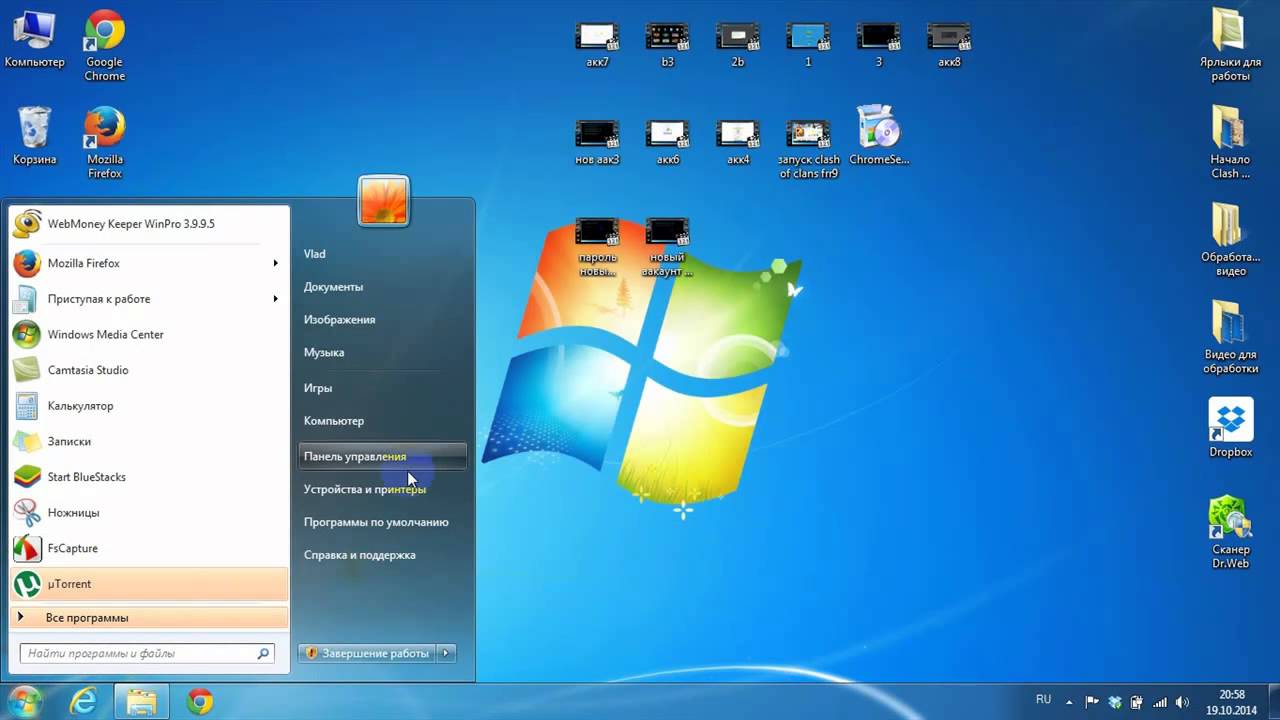The height and width of the screenshot is (720, 1280).
Task: Open Google Chrome from taskbar
Action: click(200, 703)
